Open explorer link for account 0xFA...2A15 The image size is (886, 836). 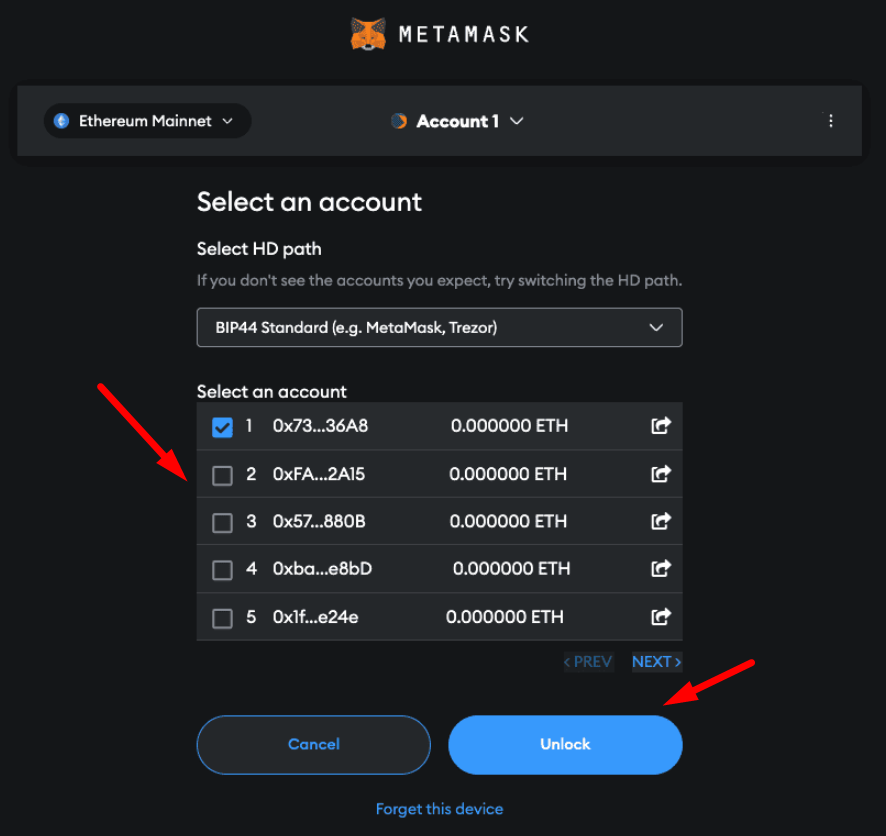[x=661, y=473]
